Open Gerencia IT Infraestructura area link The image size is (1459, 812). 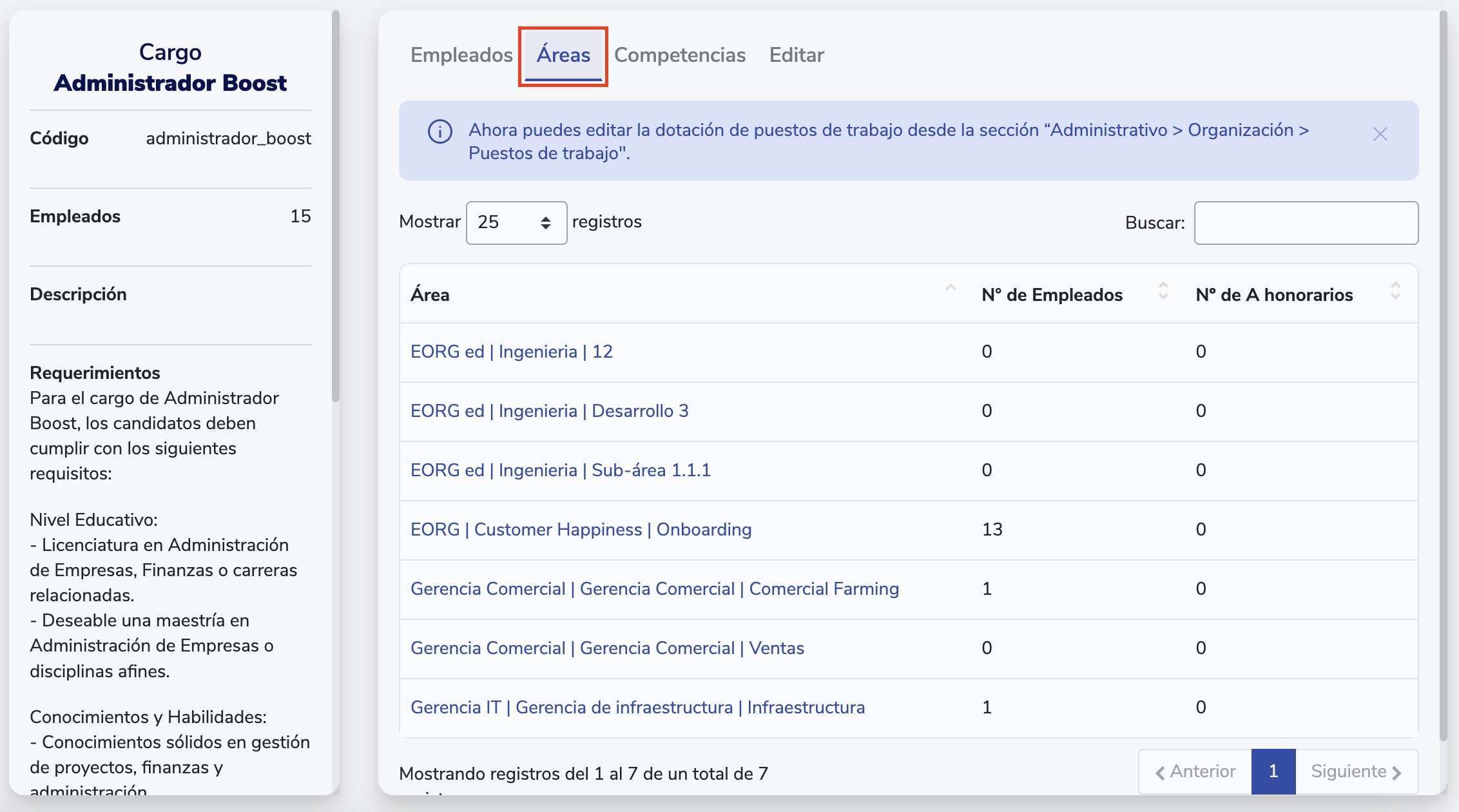click(637, 708)
